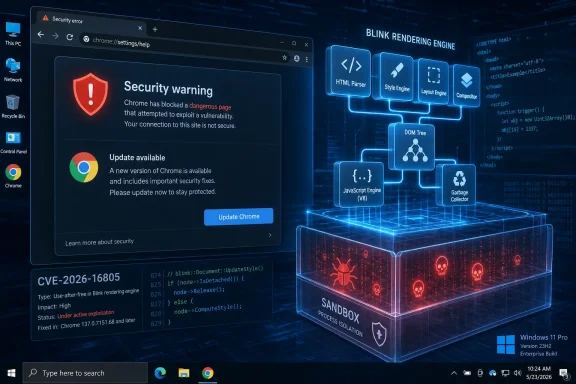Click the Update Chrome button

[239, 217]
